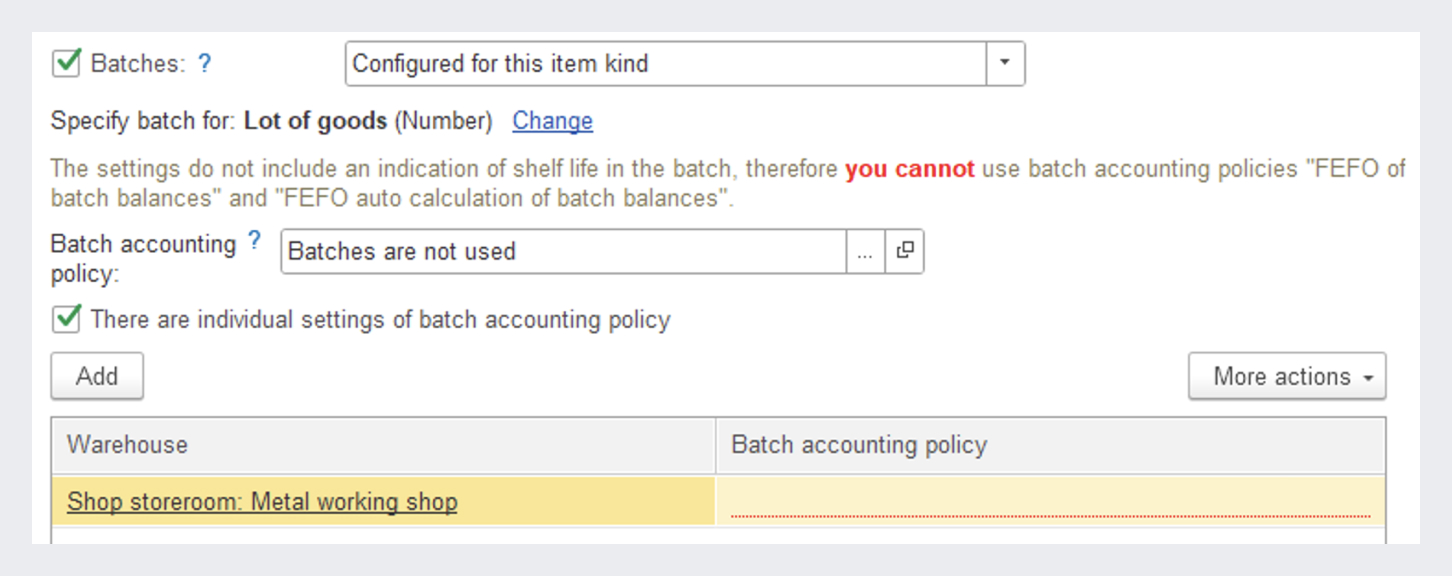
Task: Click the Warehouse column header
Action: pos(383,445)
